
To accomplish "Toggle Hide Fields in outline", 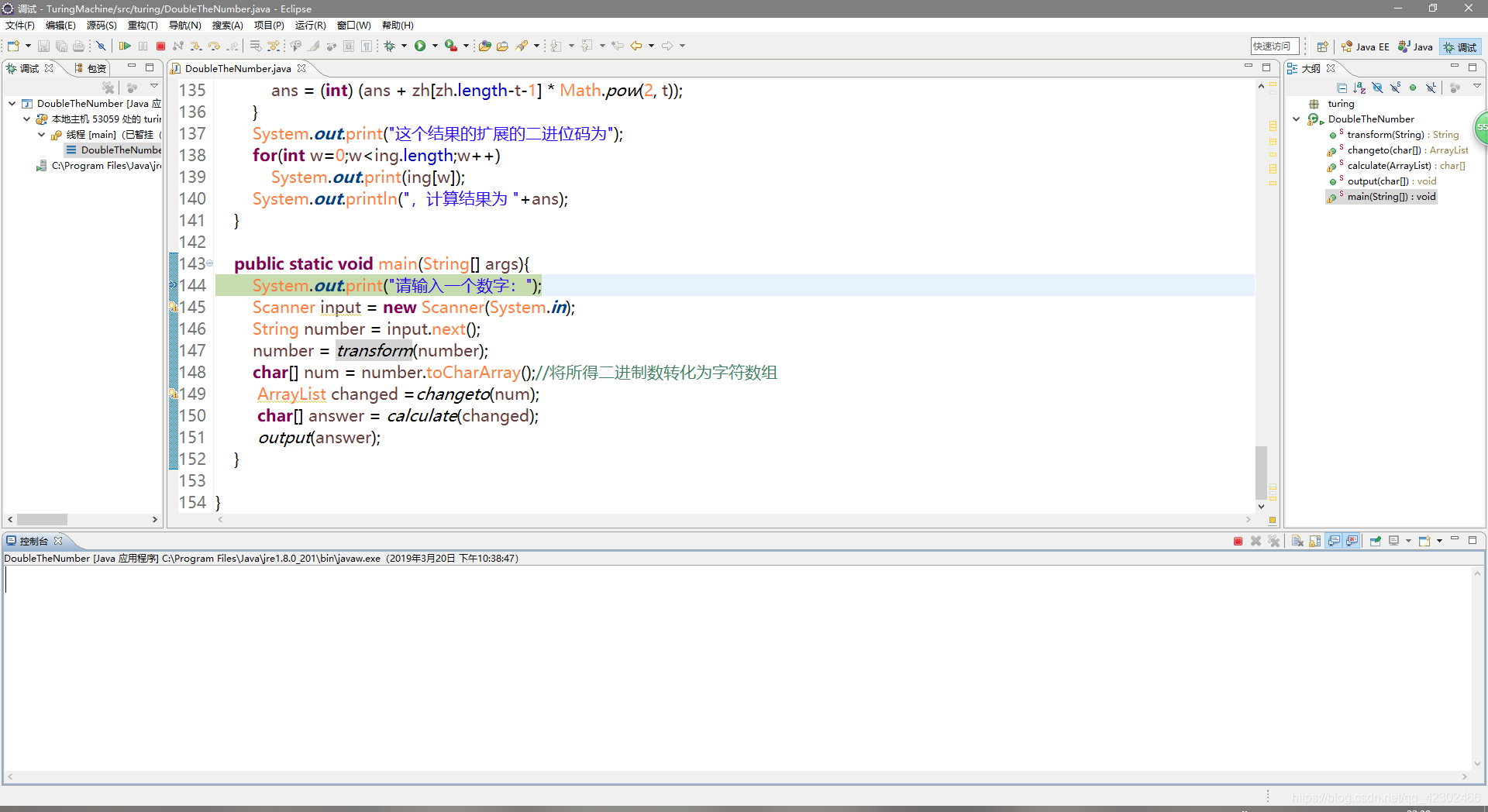I will pos(1377,88).
